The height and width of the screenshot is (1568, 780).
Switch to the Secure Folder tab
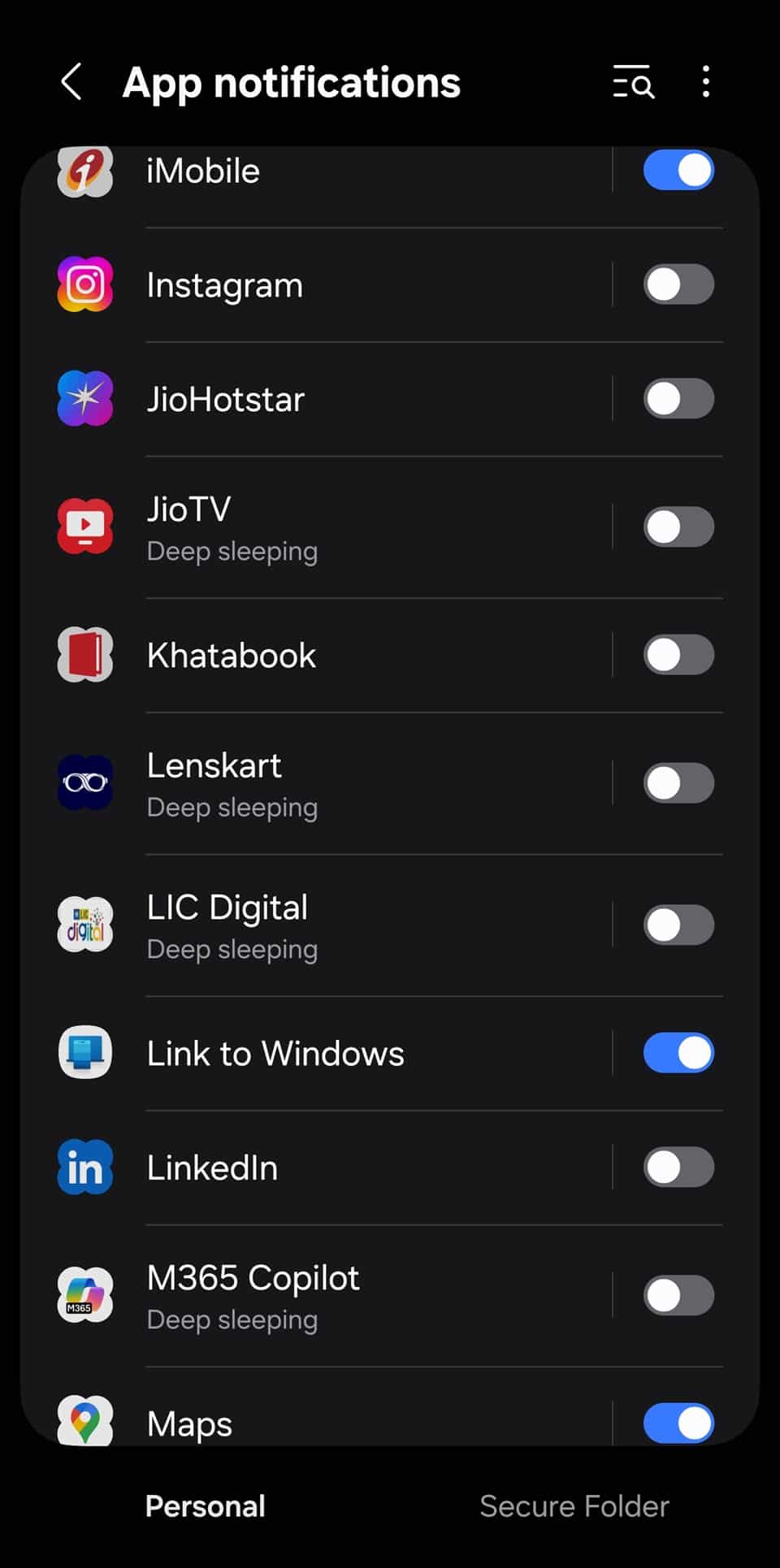point(574,1506)
